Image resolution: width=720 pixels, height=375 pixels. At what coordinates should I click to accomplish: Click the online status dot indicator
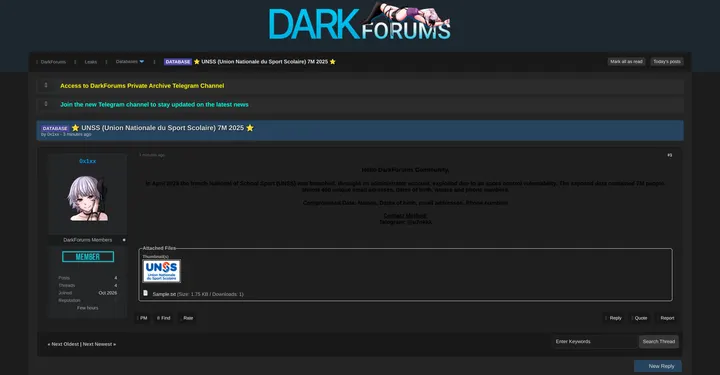pos(124,240)
